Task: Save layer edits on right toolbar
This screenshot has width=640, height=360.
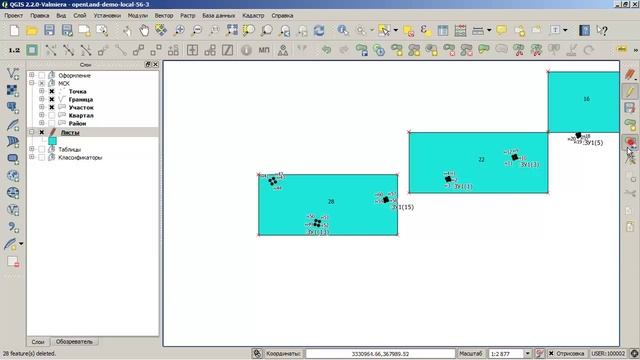Action: coord(630,108)
